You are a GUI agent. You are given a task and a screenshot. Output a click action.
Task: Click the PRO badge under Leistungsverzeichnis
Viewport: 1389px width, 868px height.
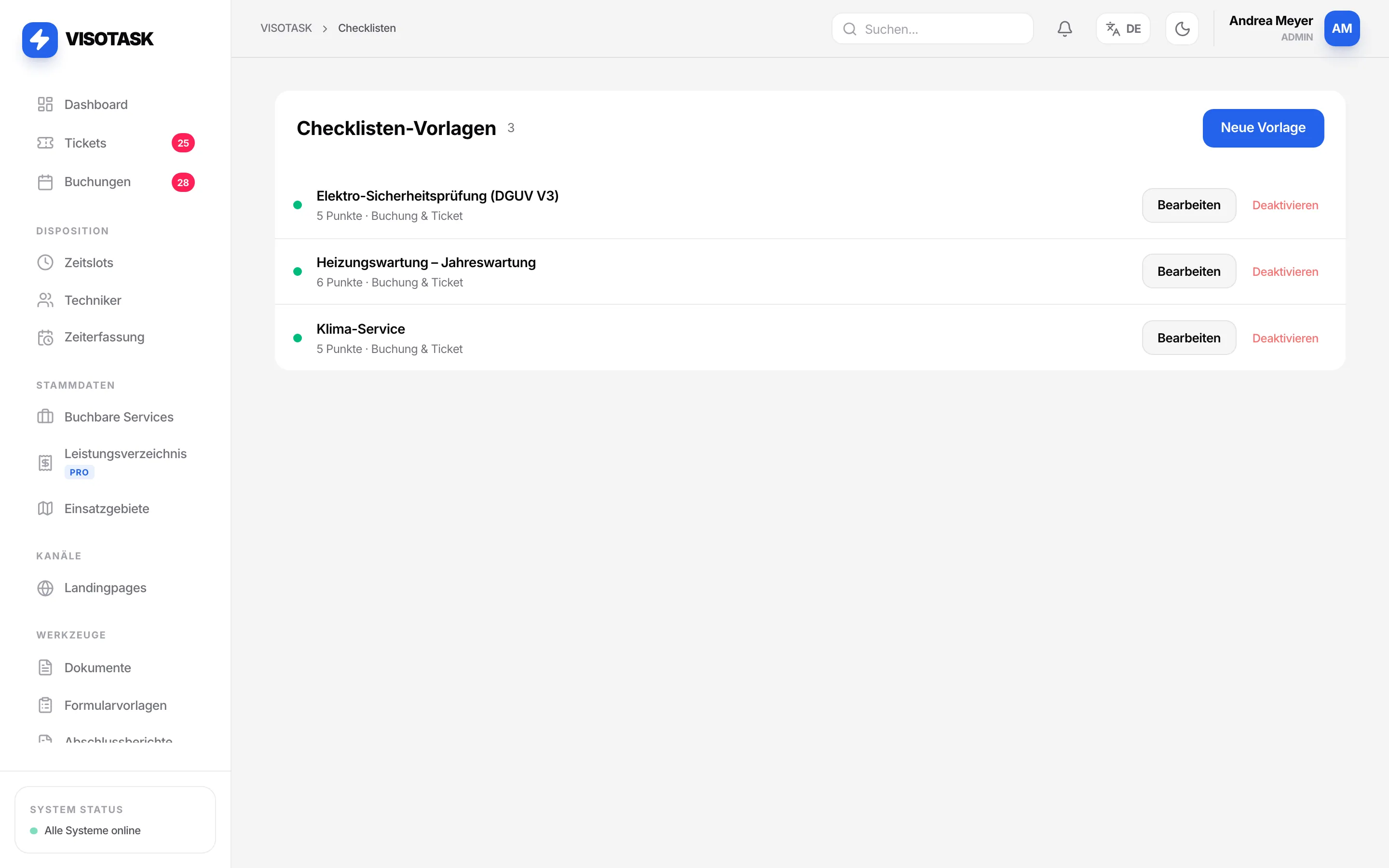tap(79, 473)
